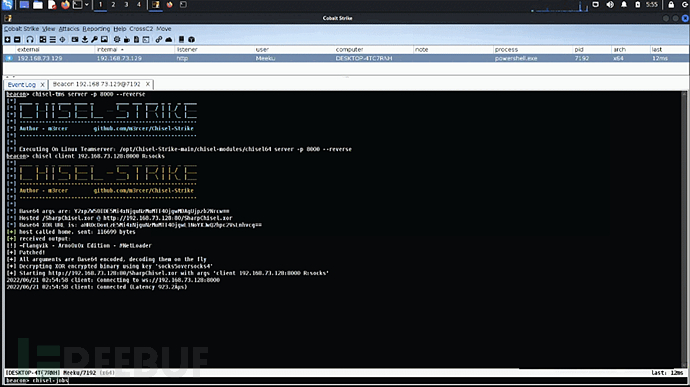Open the Attacks menu

(x=69, y=29)
